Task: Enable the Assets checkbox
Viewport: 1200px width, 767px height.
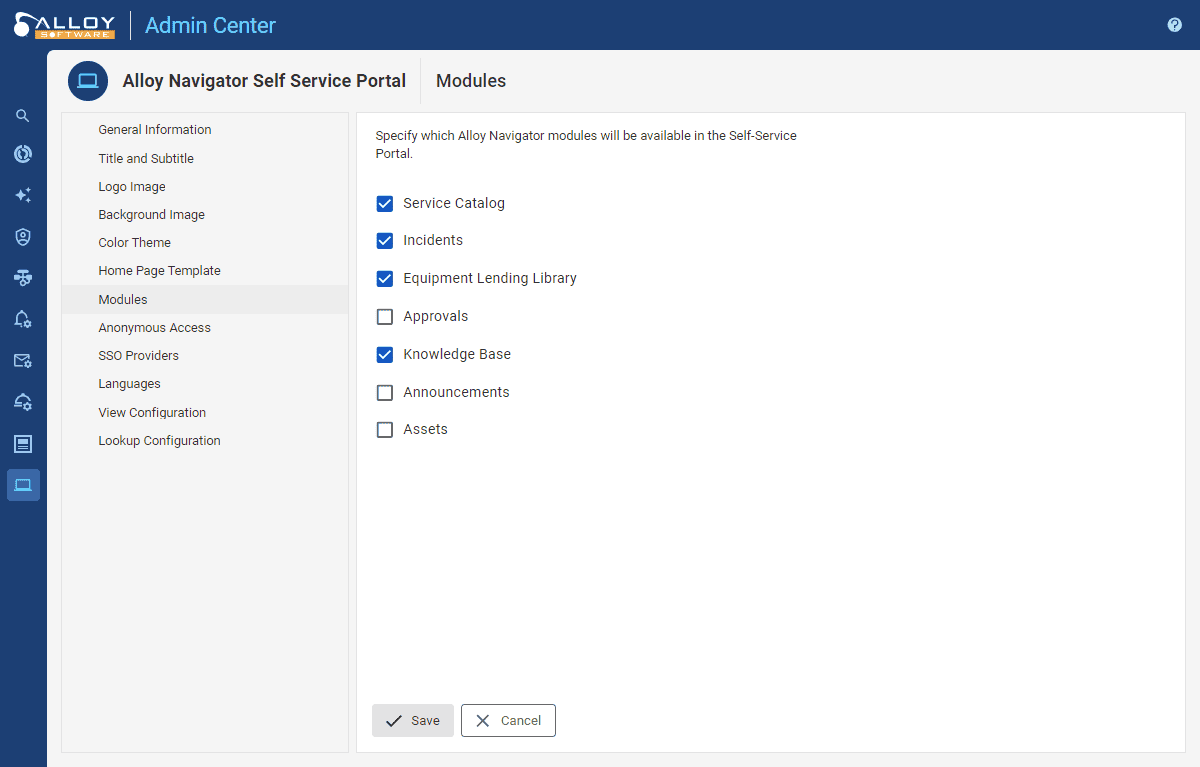Action: [x=385, y=430]
